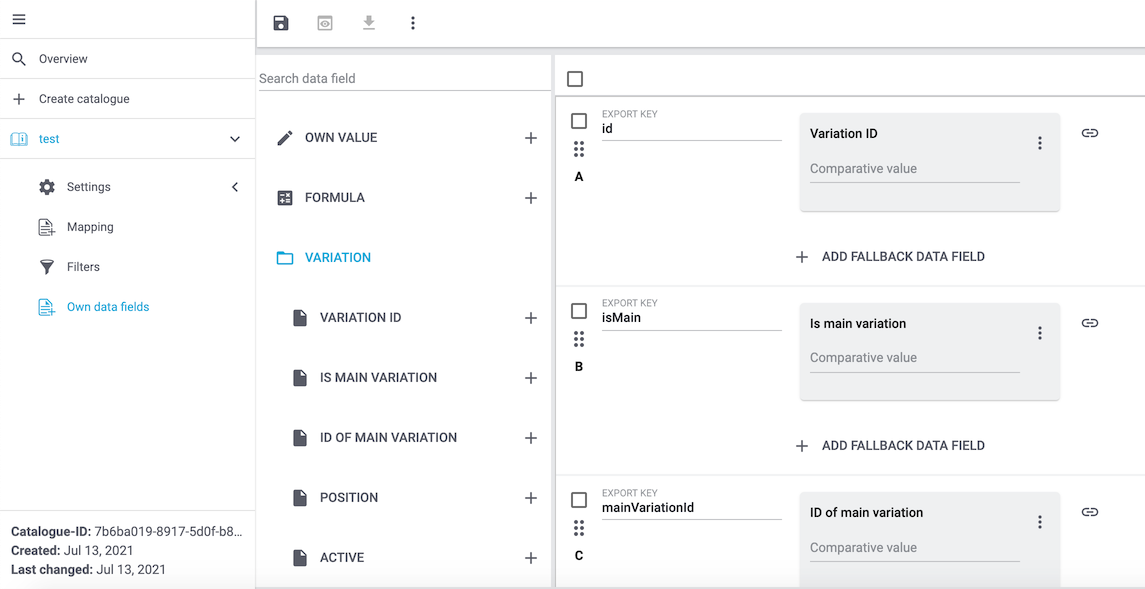
Task: Select IS MAIN VARIATION list entry
Action: coord(378,377)
